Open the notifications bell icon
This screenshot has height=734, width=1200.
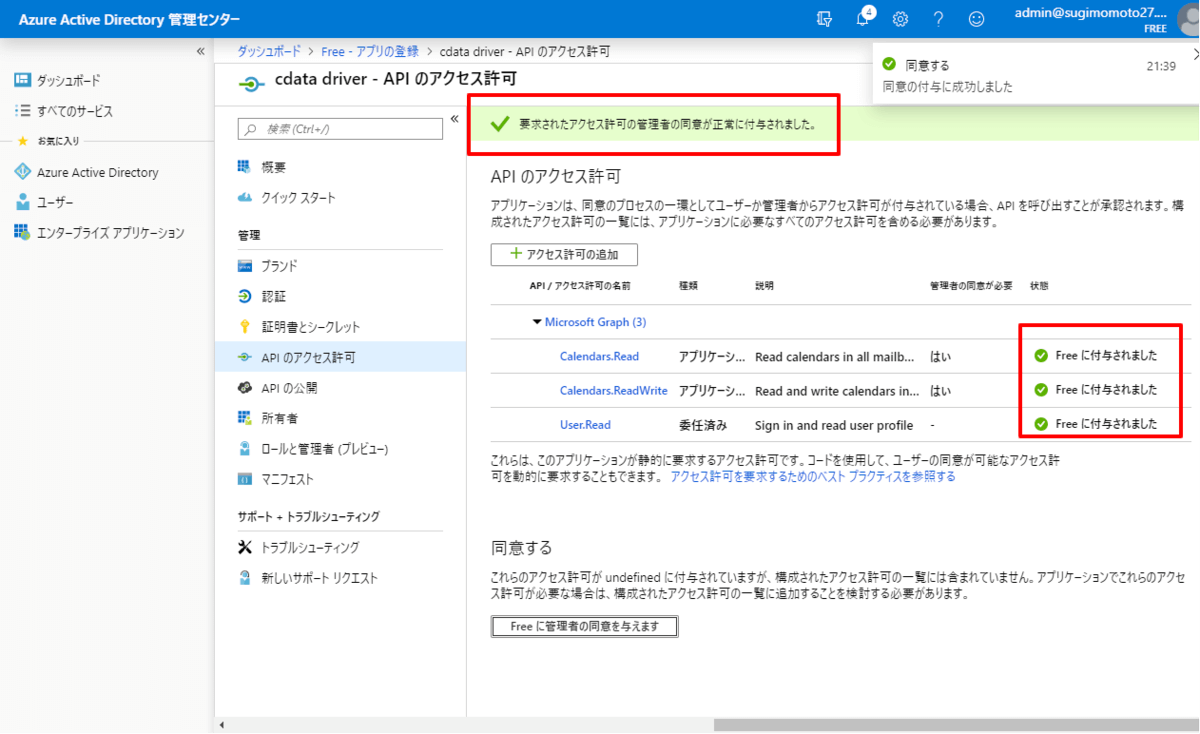[863, 19]
